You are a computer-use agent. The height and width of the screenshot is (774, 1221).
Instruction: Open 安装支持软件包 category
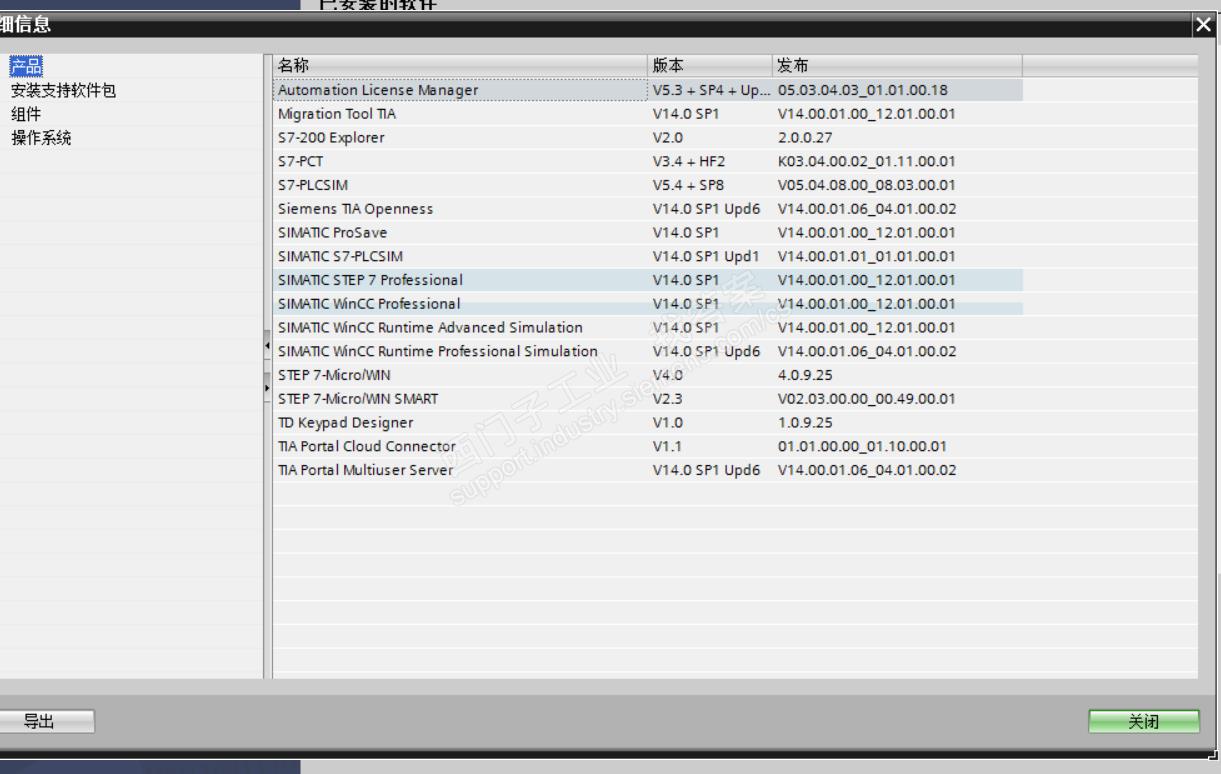coord(64,90)
